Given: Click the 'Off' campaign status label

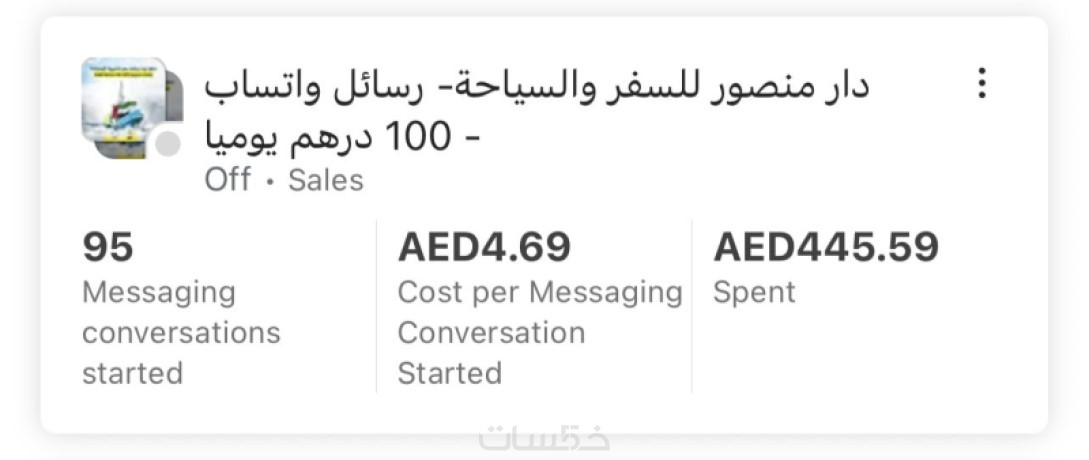Looking at the screenshot, I should tap(228, 180).
